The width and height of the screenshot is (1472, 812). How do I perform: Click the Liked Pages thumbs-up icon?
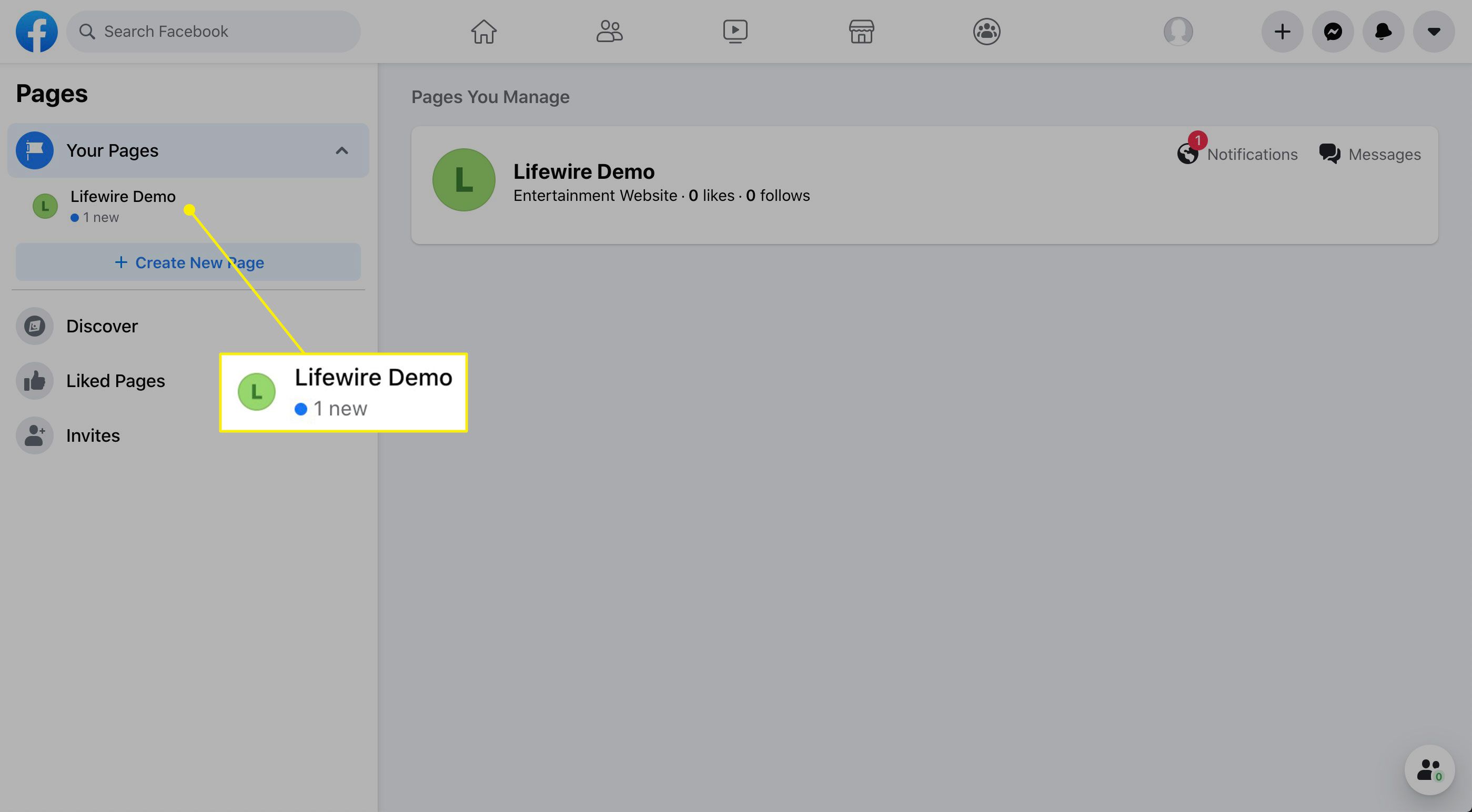point(34,381)
